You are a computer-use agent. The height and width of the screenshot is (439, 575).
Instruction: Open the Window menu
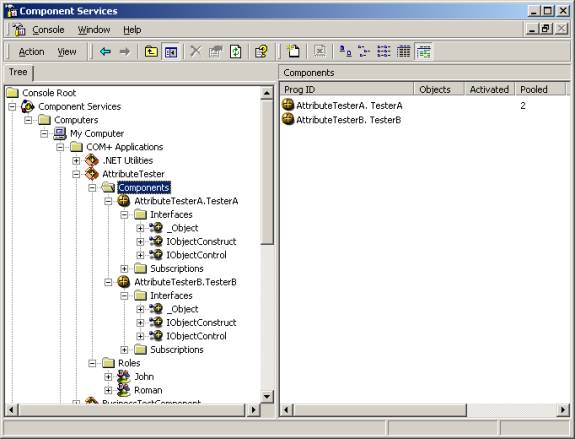[x=94, y=30]
